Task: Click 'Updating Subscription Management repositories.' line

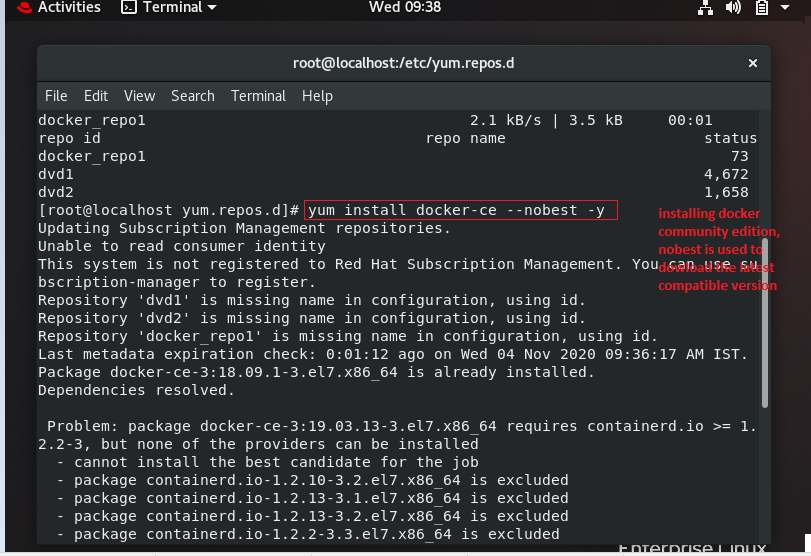Action: coord(244,228)
